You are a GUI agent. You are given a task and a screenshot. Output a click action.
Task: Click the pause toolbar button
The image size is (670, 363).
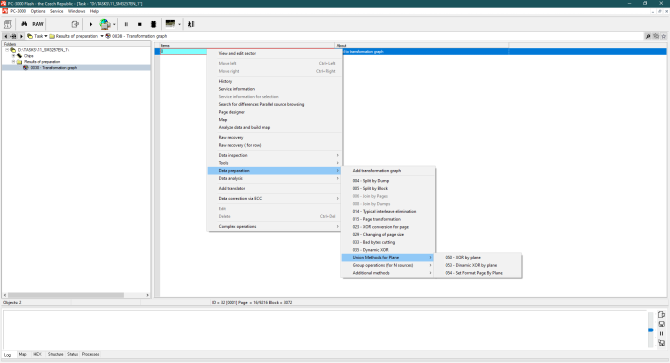(126, 24)
